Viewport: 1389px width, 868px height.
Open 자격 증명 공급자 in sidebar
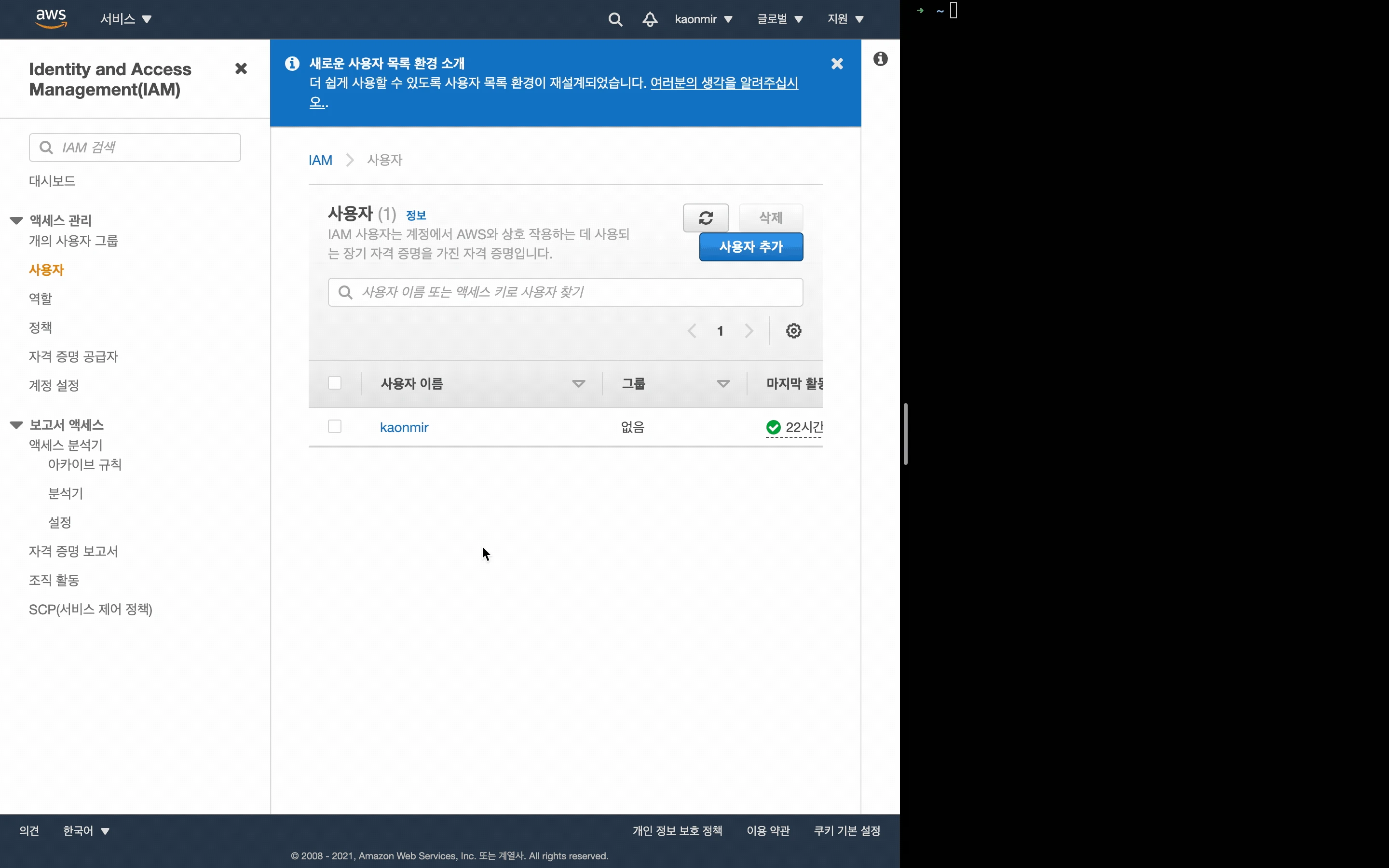click(73, 356)
